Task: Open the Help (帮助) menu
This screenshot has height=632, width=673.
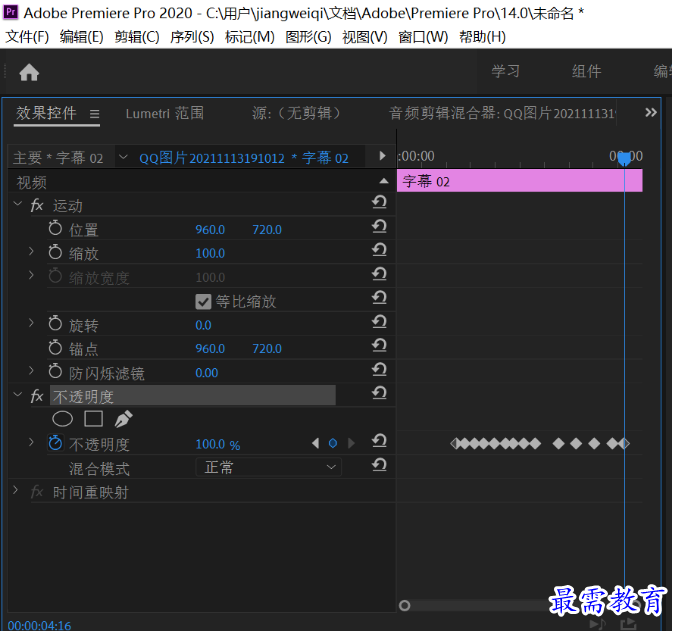Action: point(482,37)
